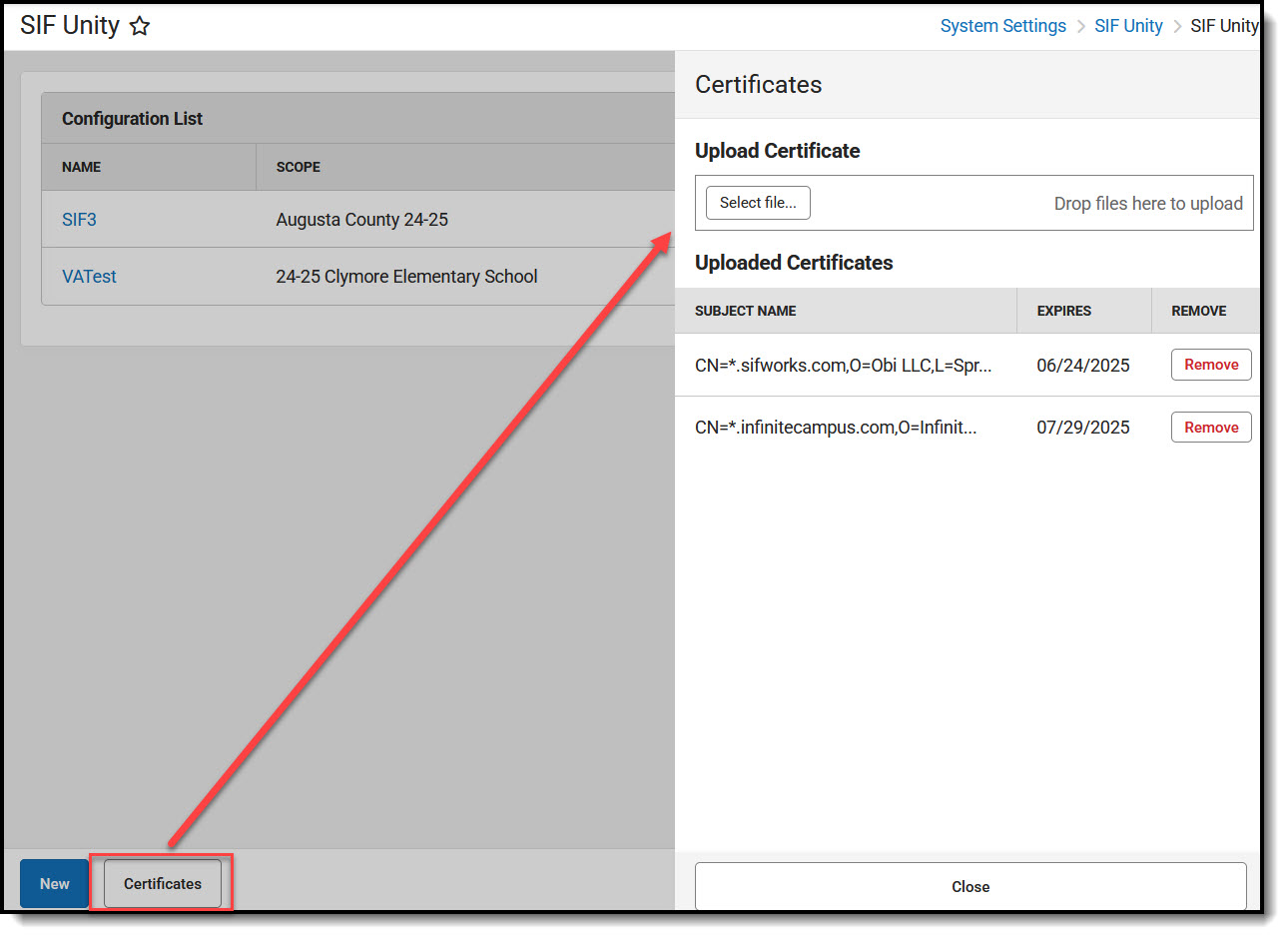The width and height of the screenshot is (1288, 938).
Task: Open the VATest configuration
Action: pos(89,277)
